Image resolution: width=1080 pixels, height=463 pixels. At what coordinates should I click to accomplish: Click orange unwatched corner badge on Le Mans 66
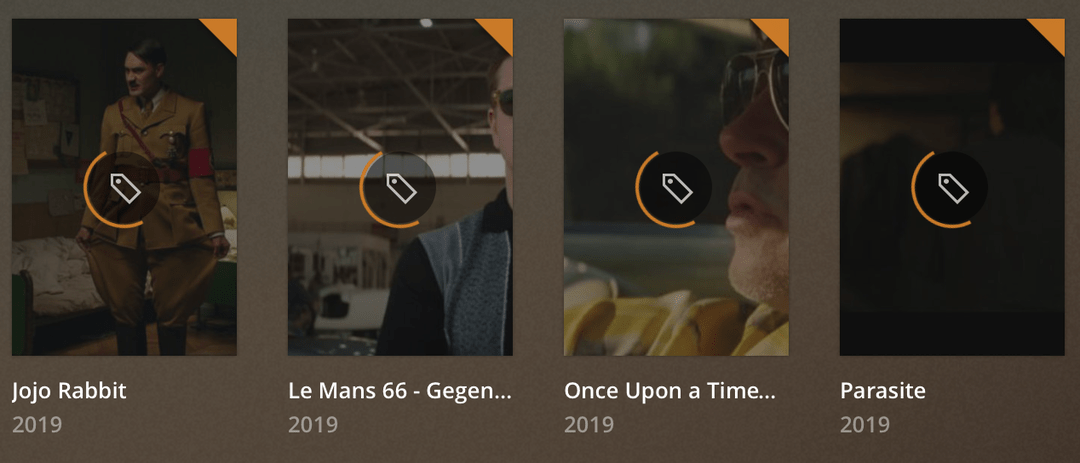tap(500, 31)
